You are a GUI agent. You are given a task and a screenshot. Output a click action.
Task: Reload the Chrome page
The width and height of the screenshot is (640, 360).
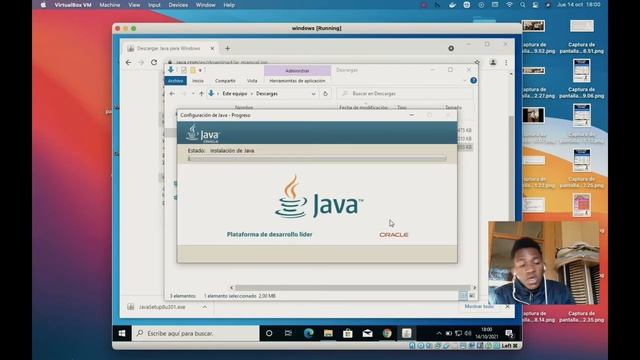click(154, 62)
